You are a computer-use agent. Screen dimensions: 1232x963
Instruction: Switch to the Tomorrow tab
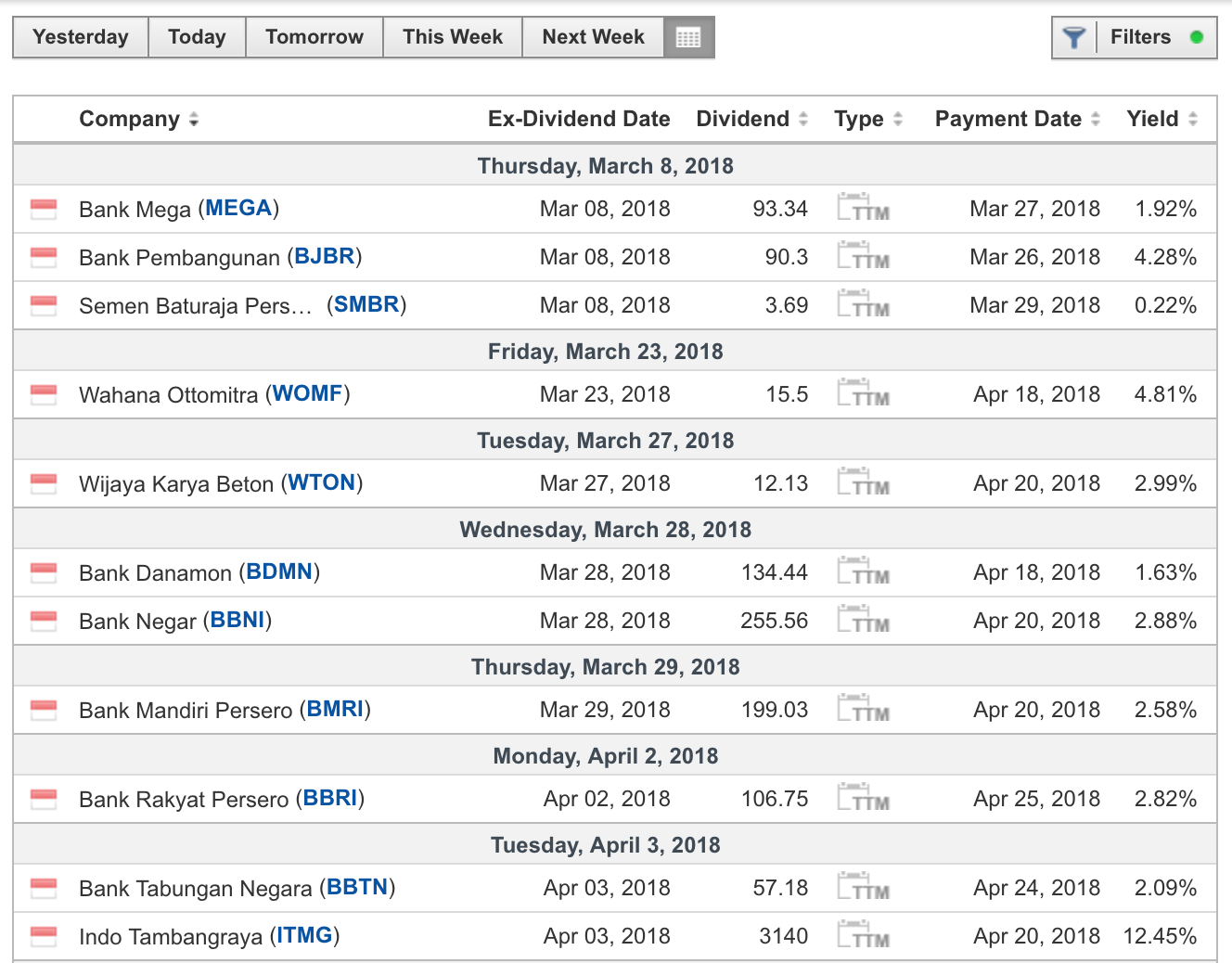pyautogui.click(x=314, y=37)
